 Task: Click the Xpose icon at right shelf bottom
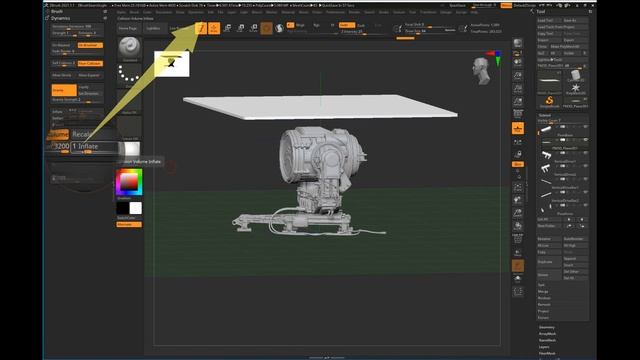tap(518, 292)
